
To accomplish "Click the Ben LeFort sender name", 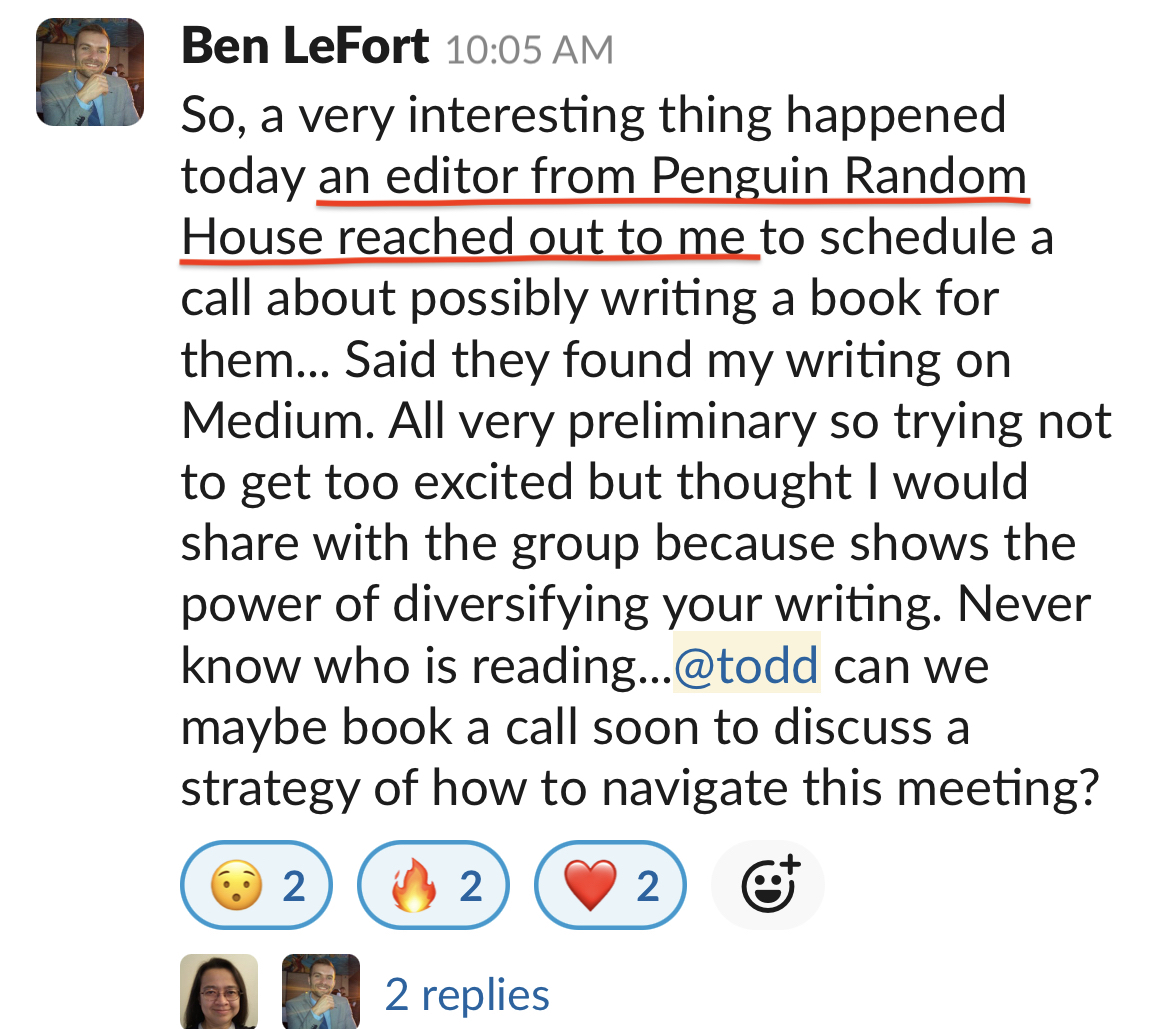I will click(x=306, y=47).
